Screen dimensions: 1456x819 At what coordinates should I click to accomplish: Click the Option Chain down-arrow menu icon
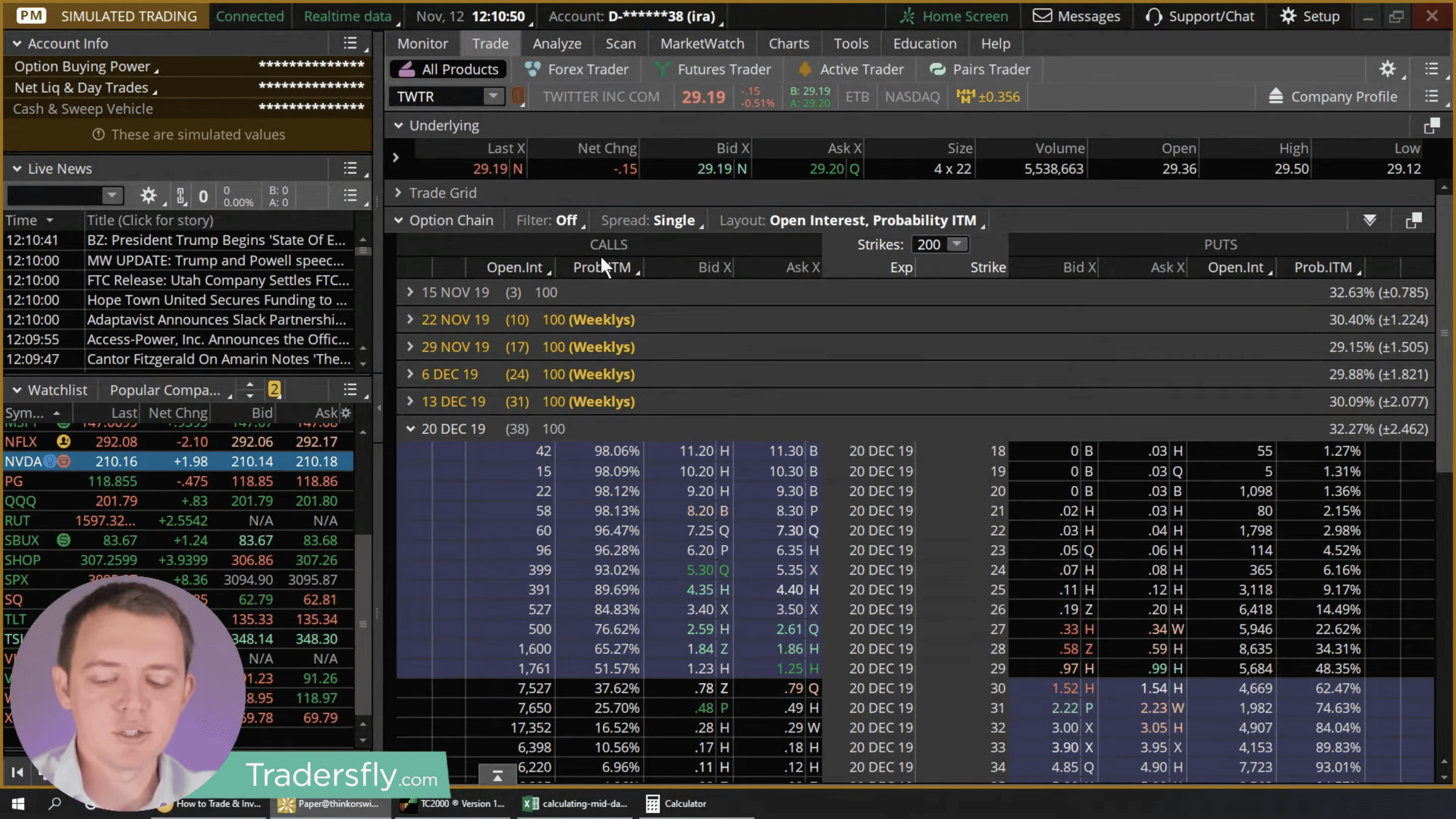point(1370,220)
